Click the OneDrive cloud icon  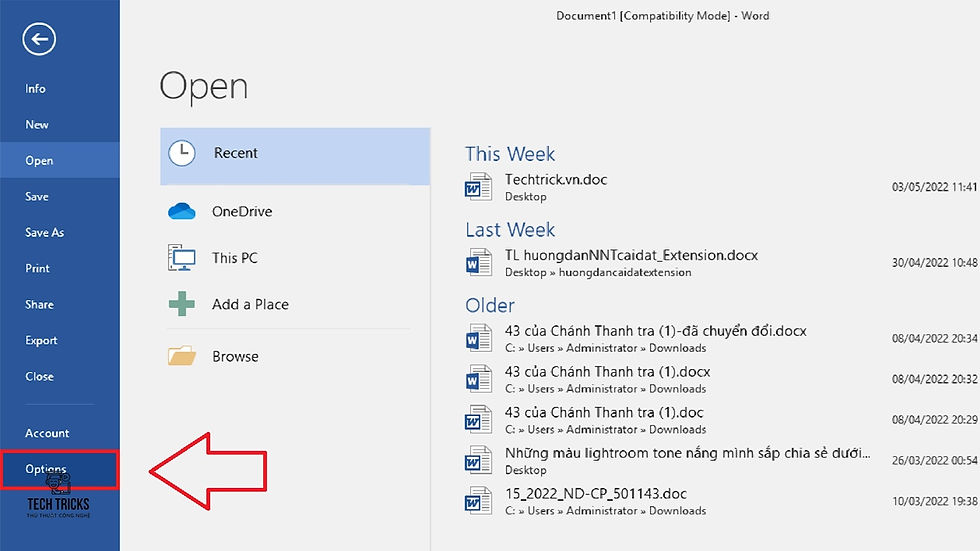pyautogui.click(x=182, y=211)
